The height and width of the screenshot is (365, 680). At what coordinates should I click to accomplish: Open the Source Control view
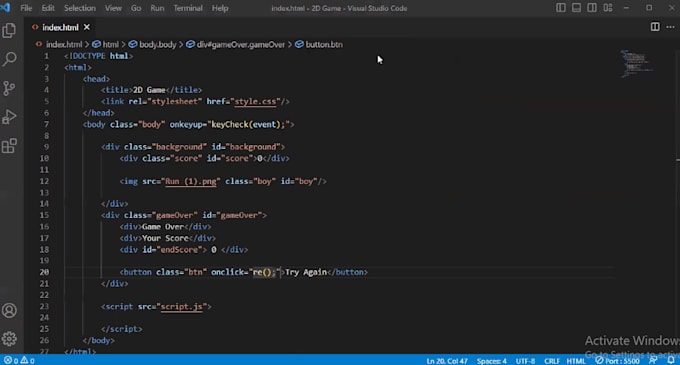click(x=9, y=88)
